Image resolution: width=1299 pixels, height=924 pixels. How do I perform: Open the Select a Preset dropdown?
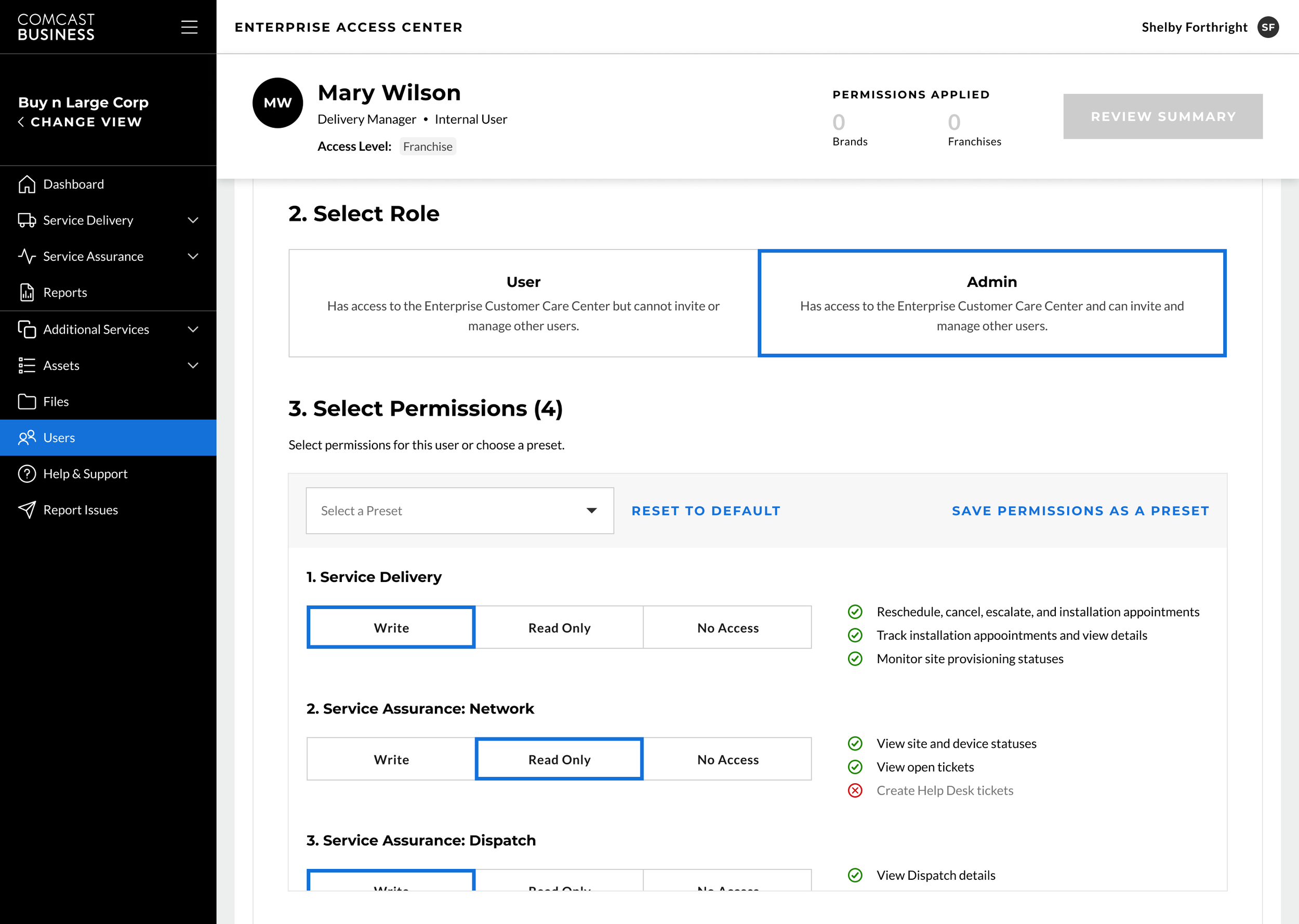coord(459,511)
